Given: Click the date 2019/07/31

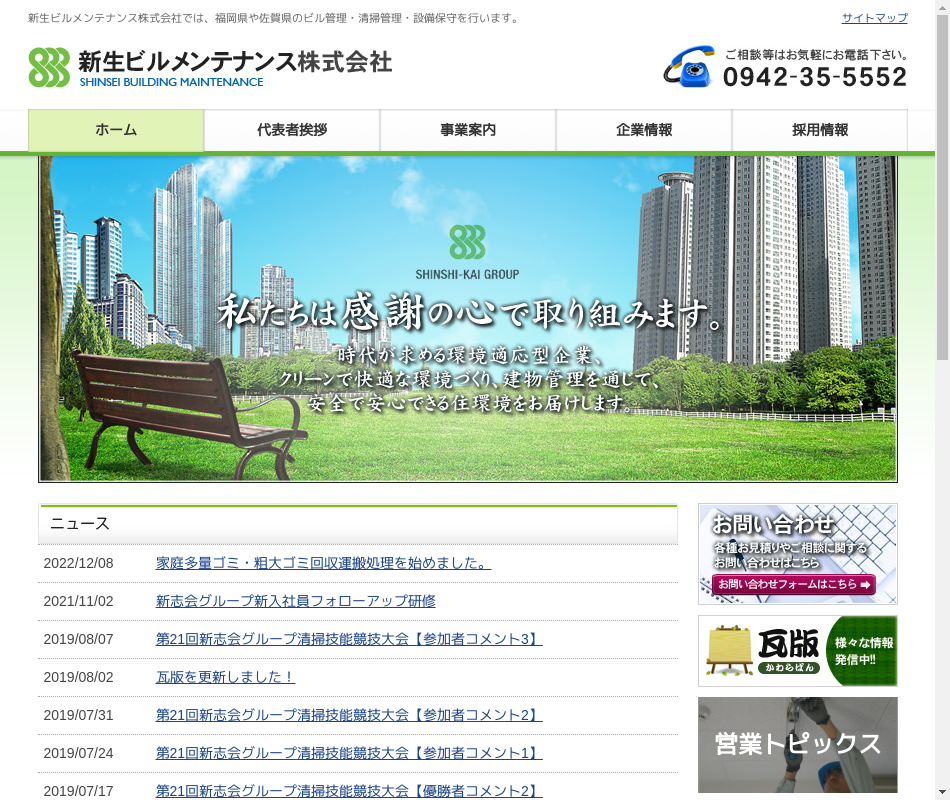Looking at the screenshot, I should click(x=78, y=715).
